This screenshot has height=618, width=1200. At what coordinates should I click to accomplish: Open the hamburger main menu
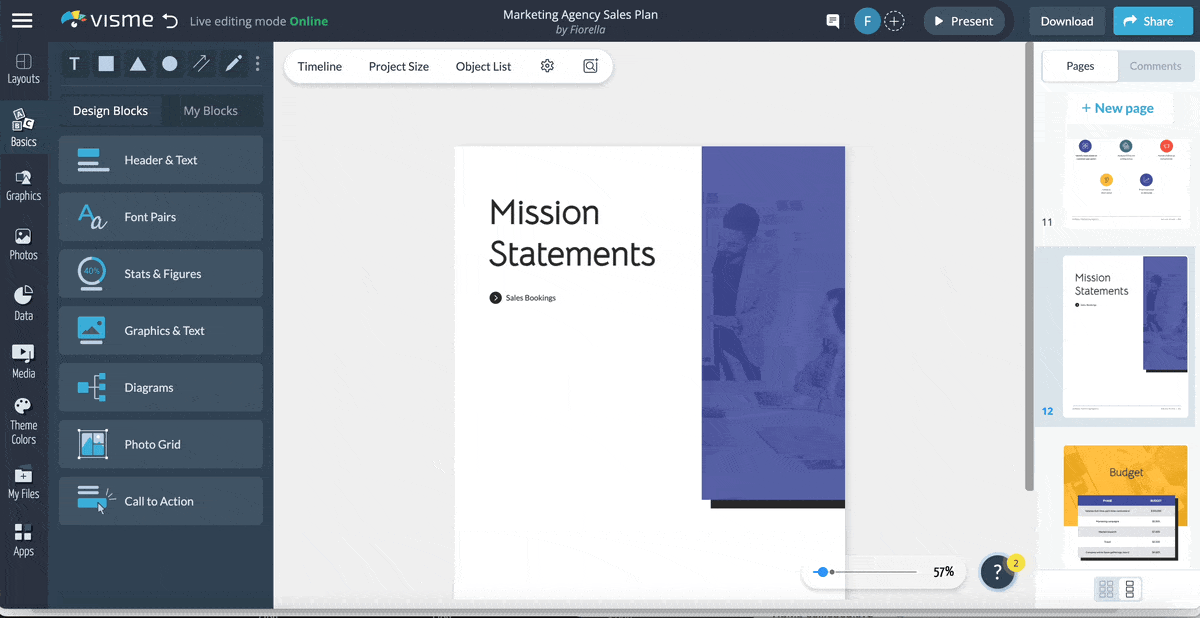click(22, 21)
